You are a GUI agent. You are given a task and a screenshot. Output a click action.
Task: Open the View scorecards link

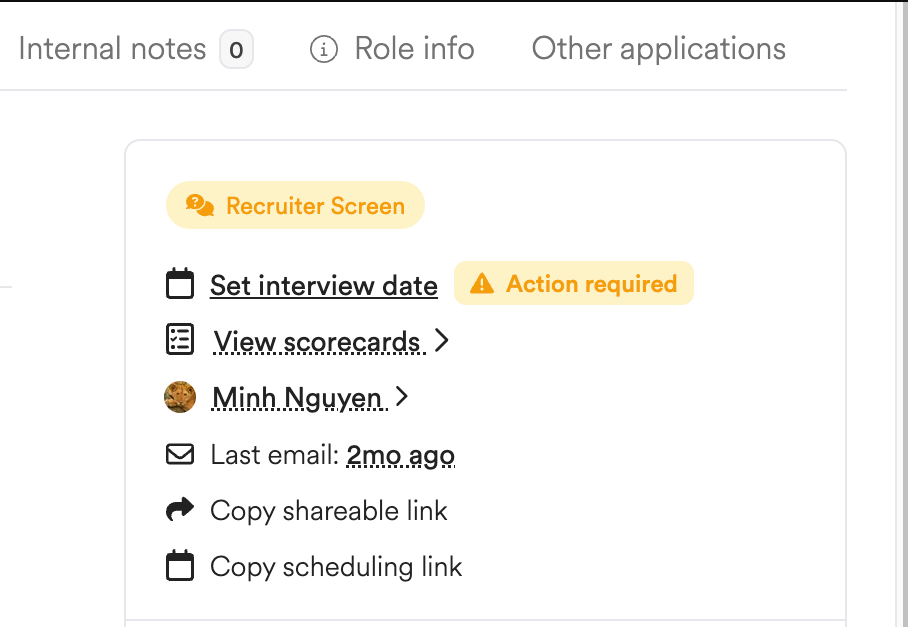[319, 342]
